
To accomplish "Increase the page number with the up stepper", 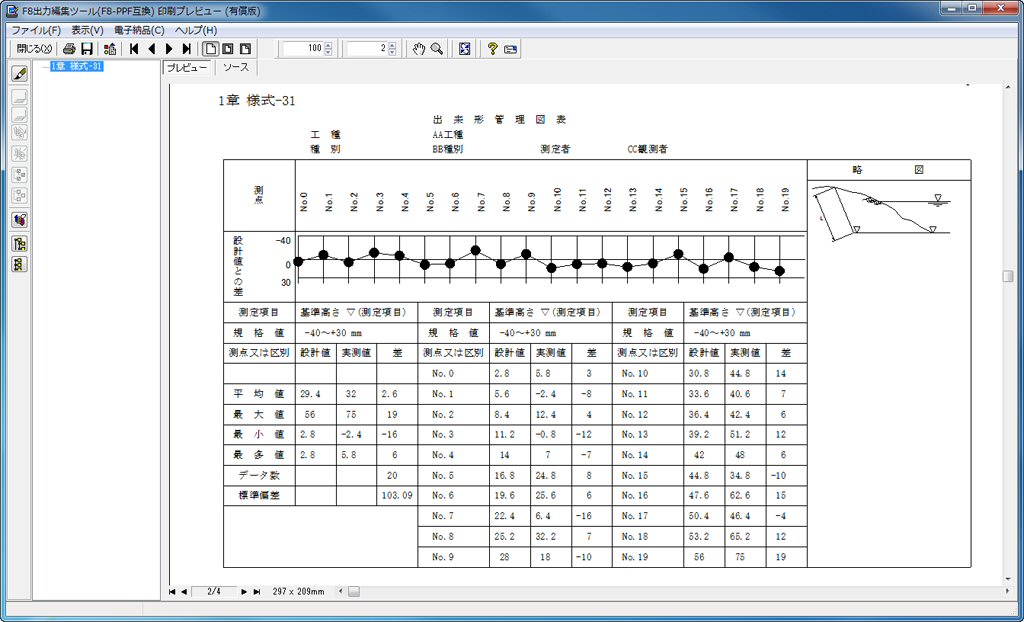I will [392, 45].
